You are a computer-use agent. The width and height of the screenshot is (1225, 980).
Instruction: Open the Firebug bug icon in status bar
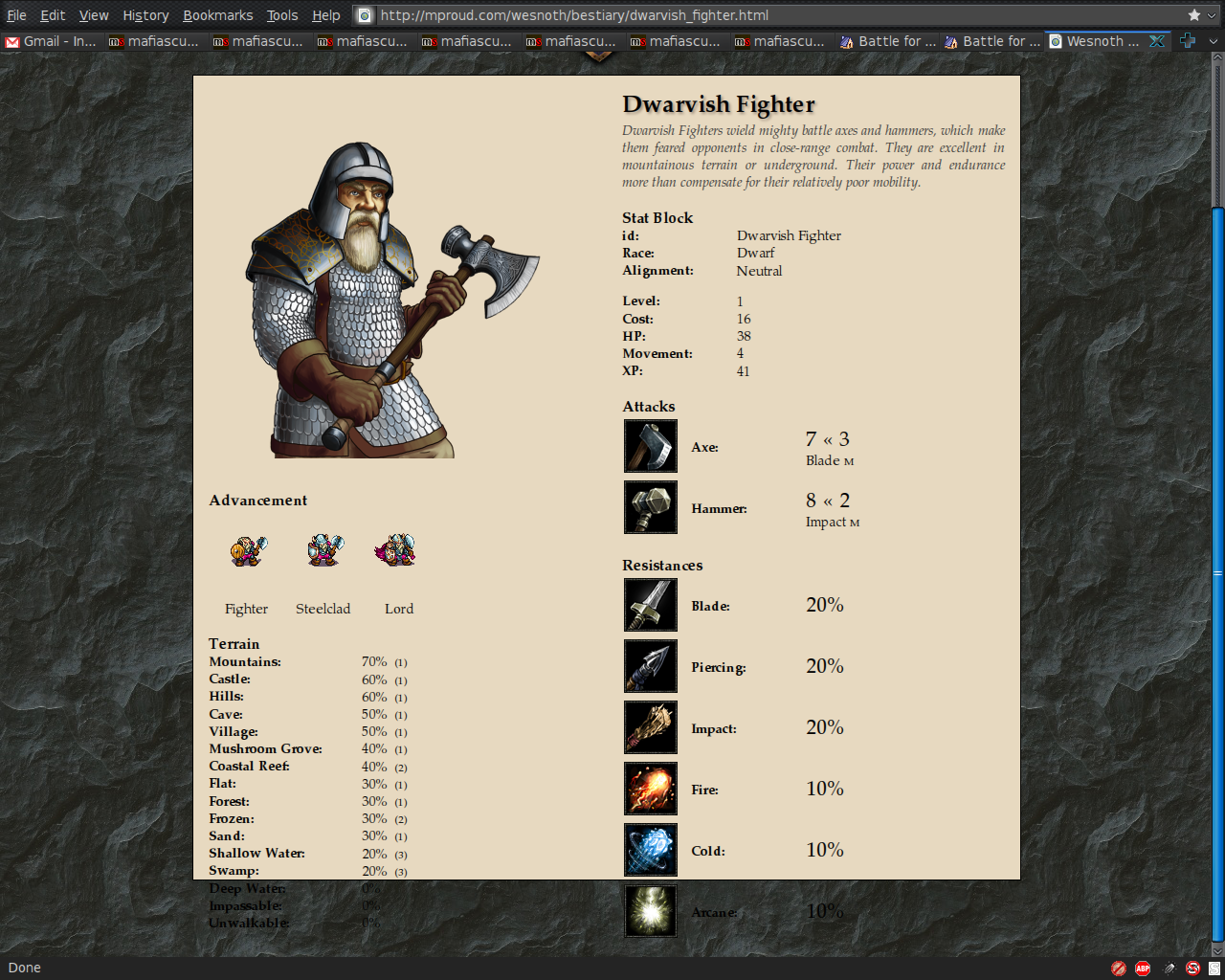(1169, 969)
